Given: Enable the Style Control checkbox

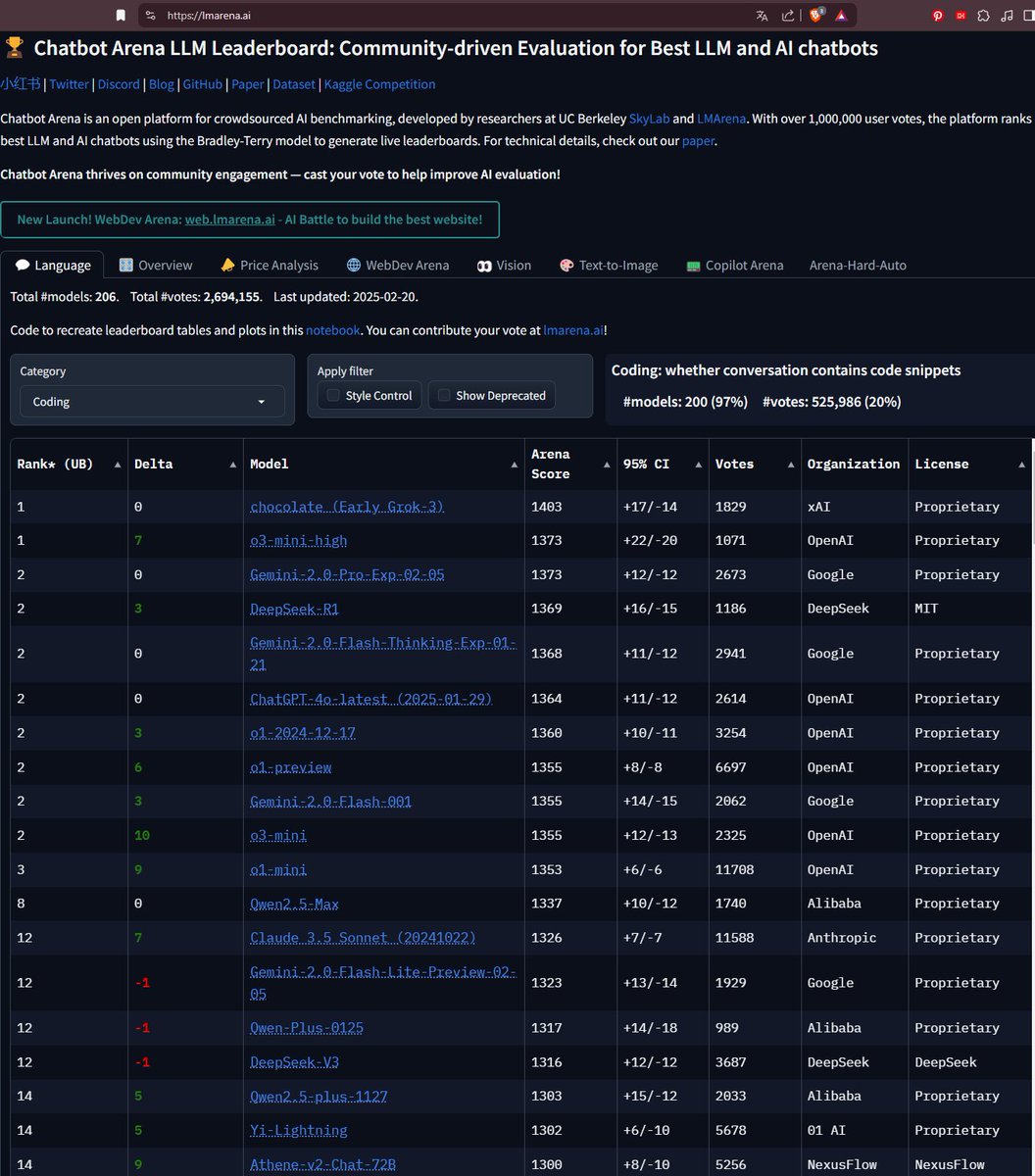Looking at the screenshot, I should (333, 396).
